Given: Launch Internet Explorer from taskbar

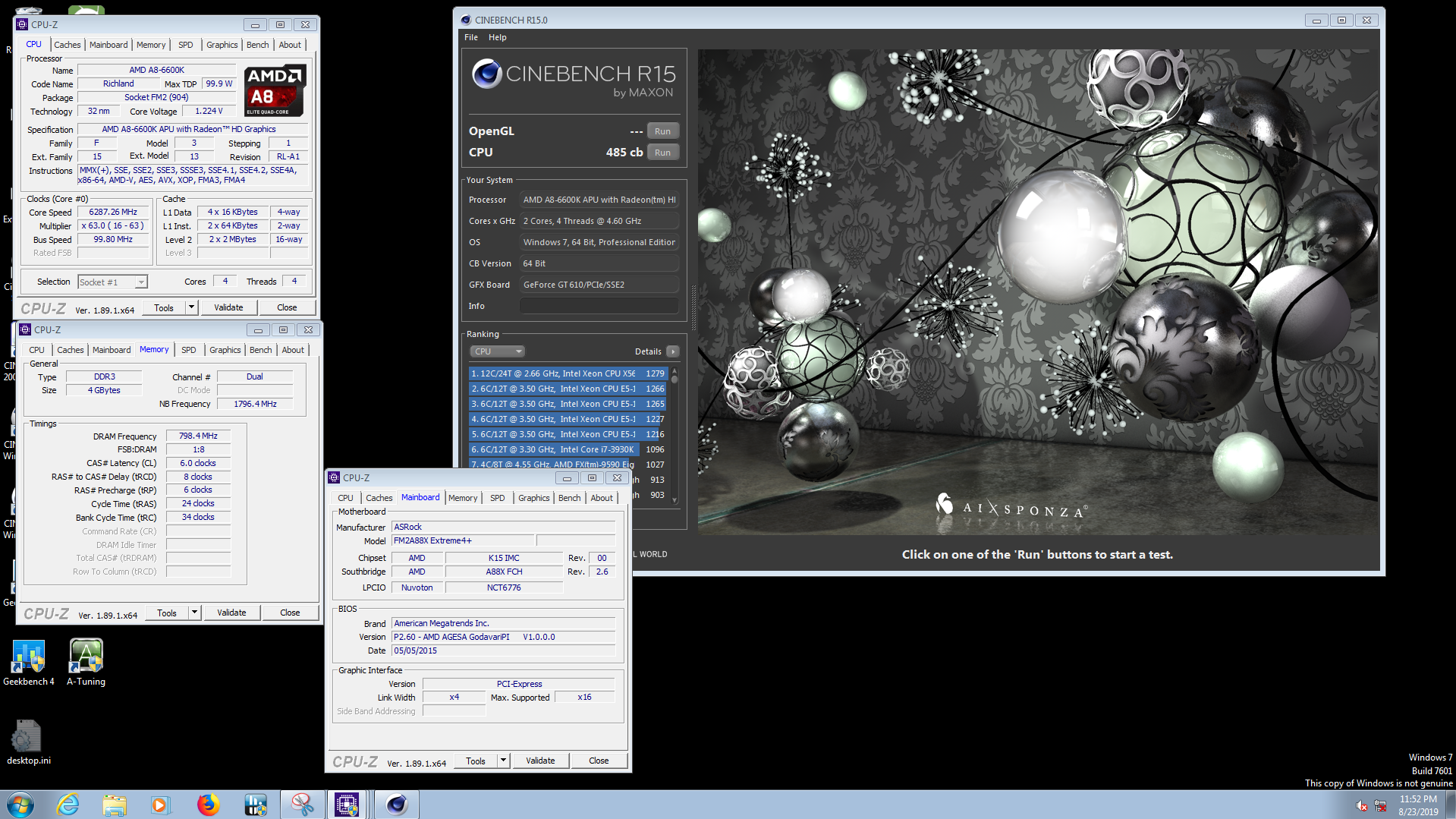Looking at the screenshot, I should pos(68,805).
